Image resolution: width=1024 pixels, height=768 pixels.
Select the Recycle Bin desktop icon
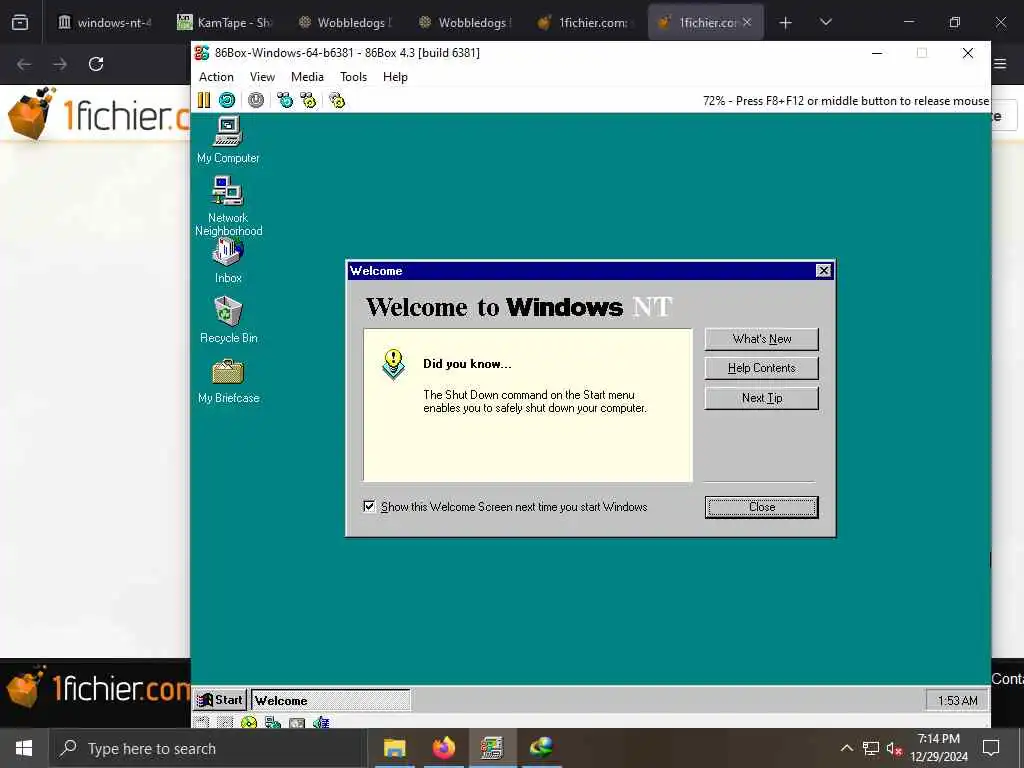pos(228,320)
